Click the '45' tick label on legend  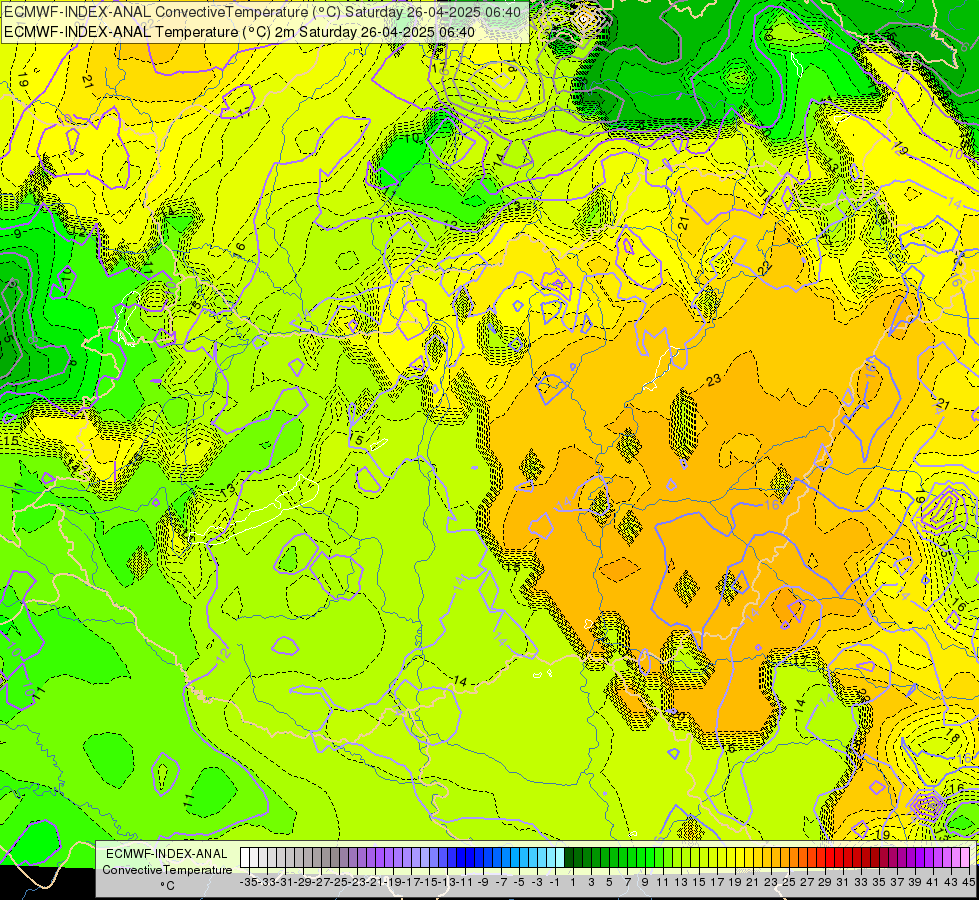point(968,882)
